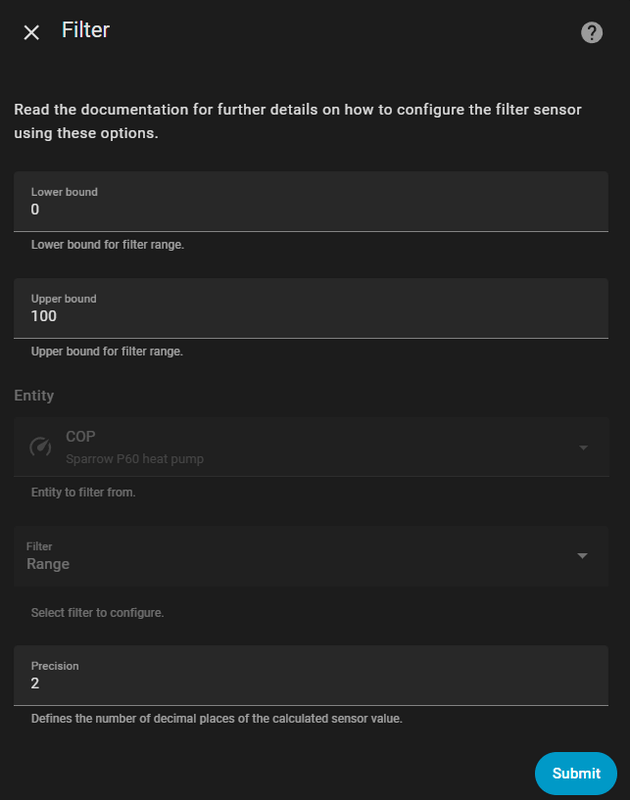Click the Entity section header
Viewport: 630px width, 800px height.
(x=34, y=396)
